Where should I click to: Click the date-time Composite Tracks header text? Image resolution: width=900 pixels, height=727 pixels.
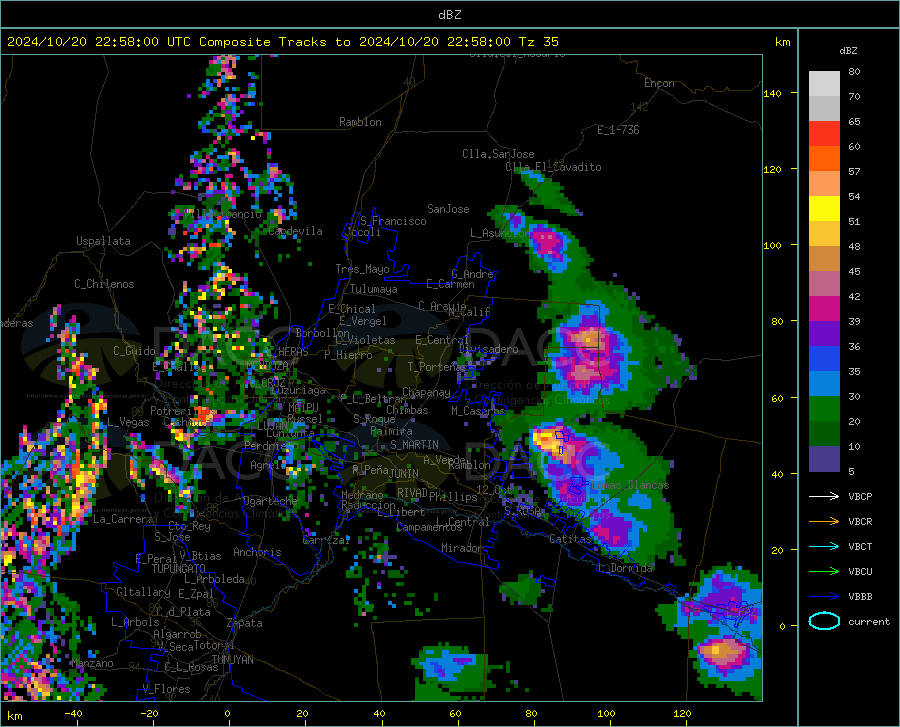282,42
